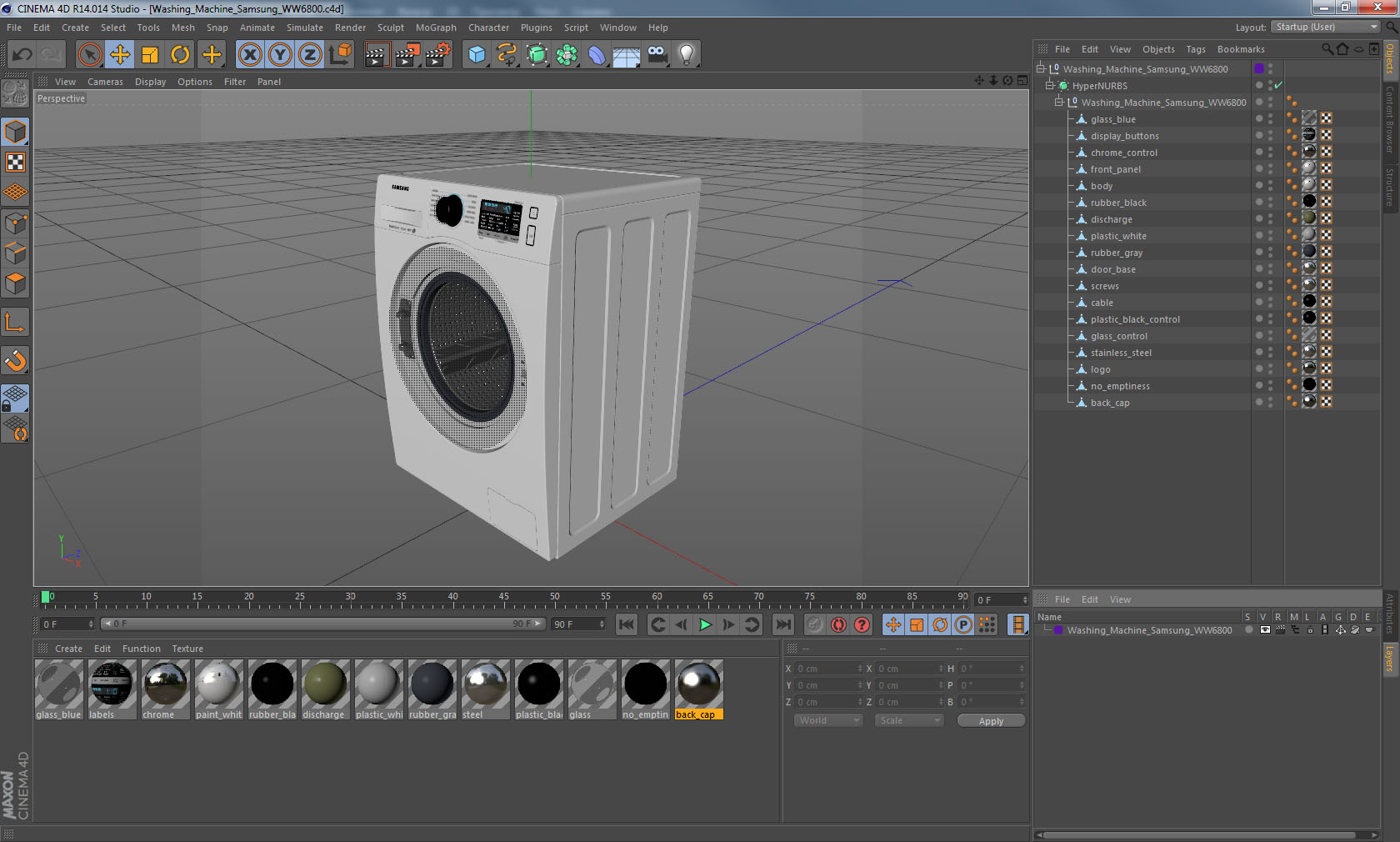Click the Render to Picture Viewer icon
Viewport: 1400px width, 842px height.
pyautogui.click(x=407, y=55)
